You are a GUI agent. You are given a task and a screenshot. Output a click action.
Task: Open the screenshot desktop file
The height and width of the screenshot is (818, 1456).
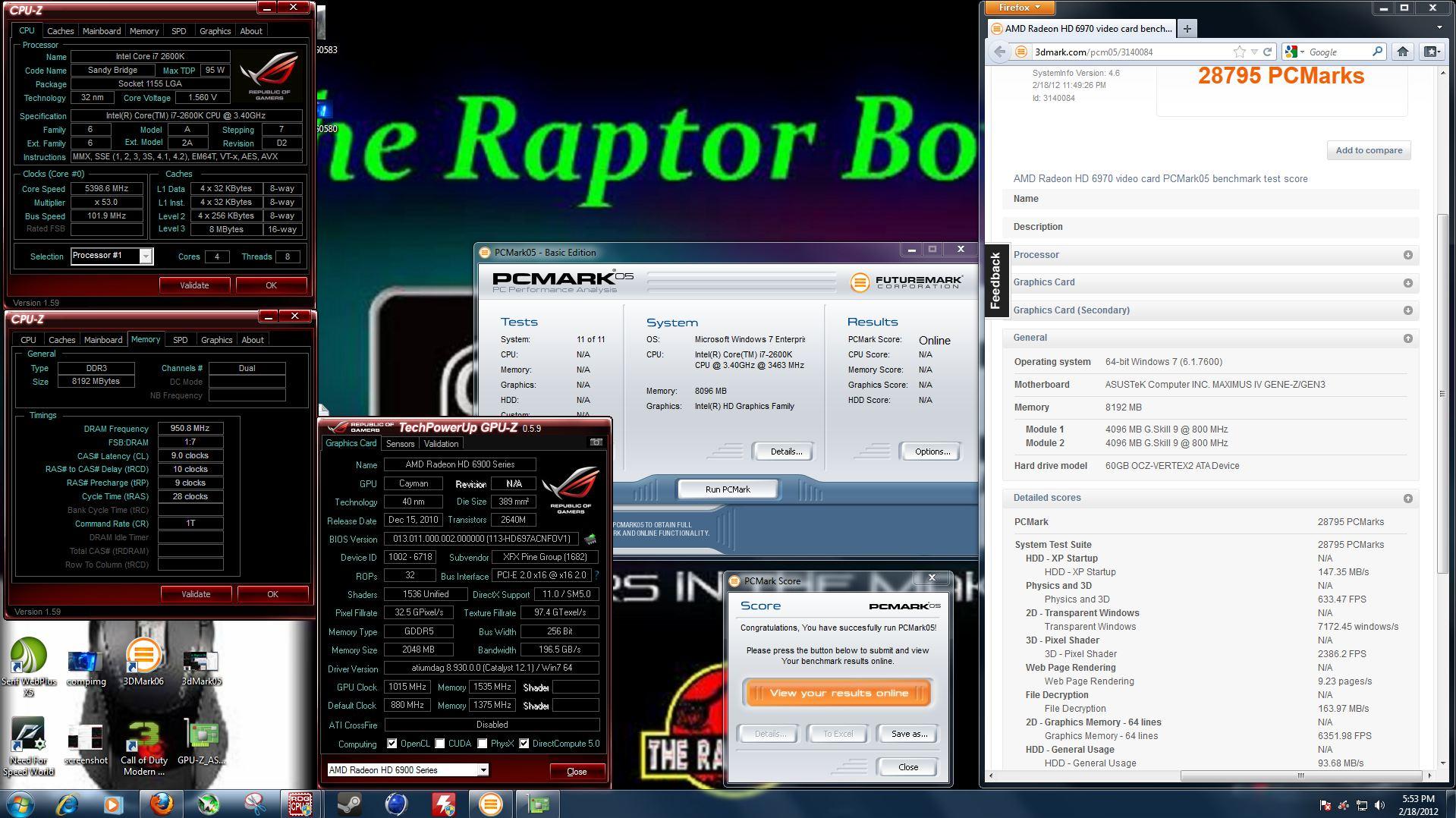coord(86,744)
